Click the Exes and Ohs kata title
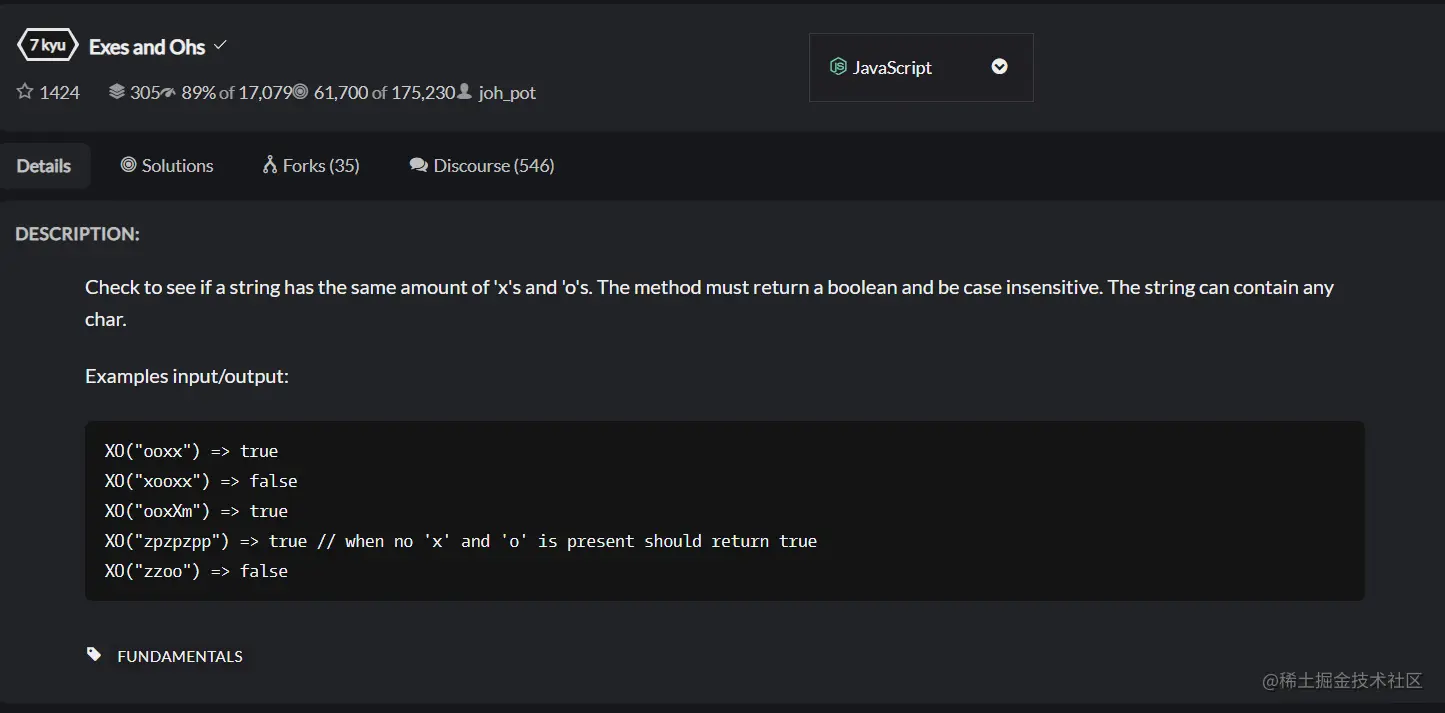The height and width of the screenshot is (713, 1445). pyautogui.click(x=147, y=47)
